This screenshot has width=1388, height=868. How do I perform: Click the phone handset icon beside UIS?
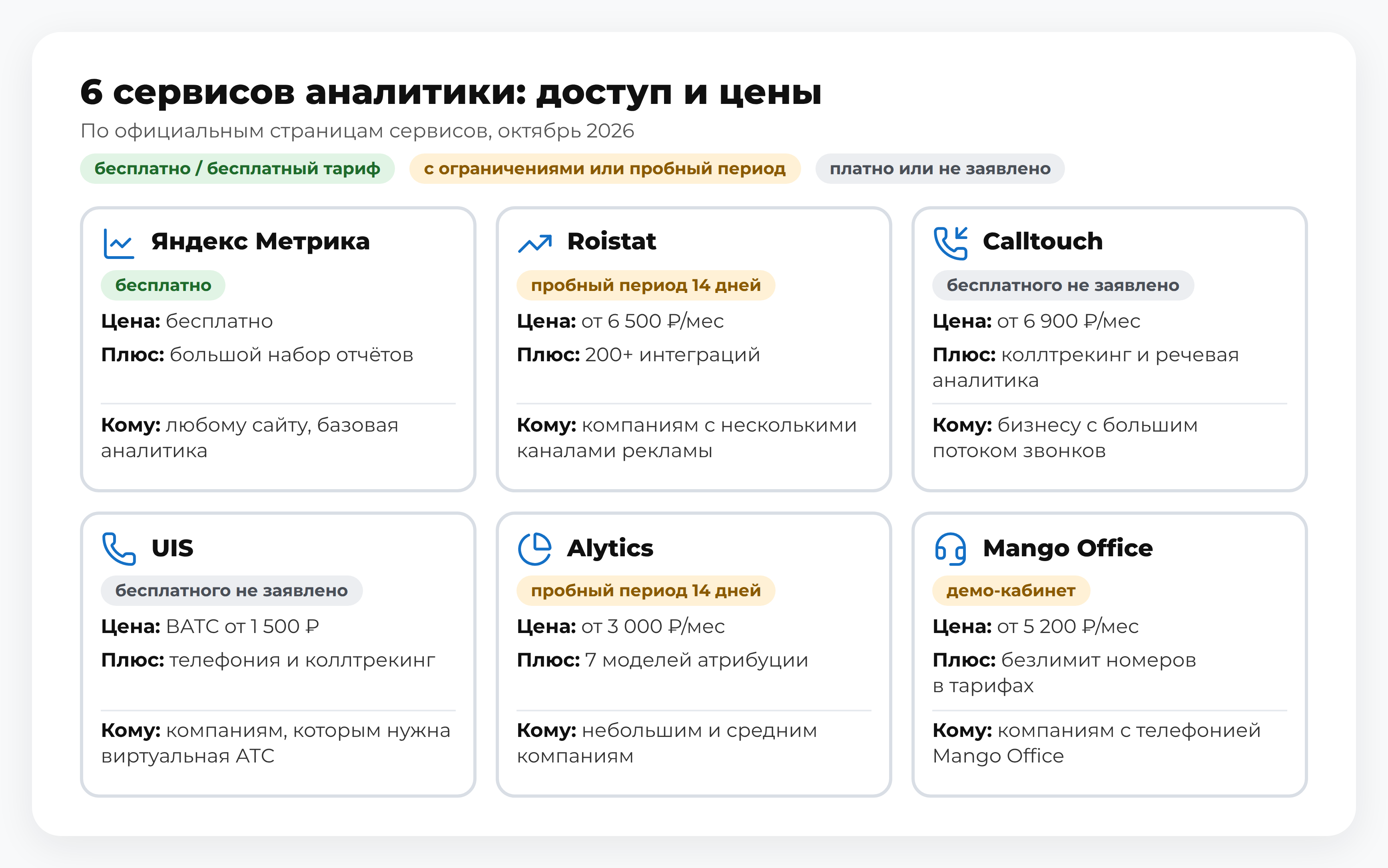[x=118, y=549]
